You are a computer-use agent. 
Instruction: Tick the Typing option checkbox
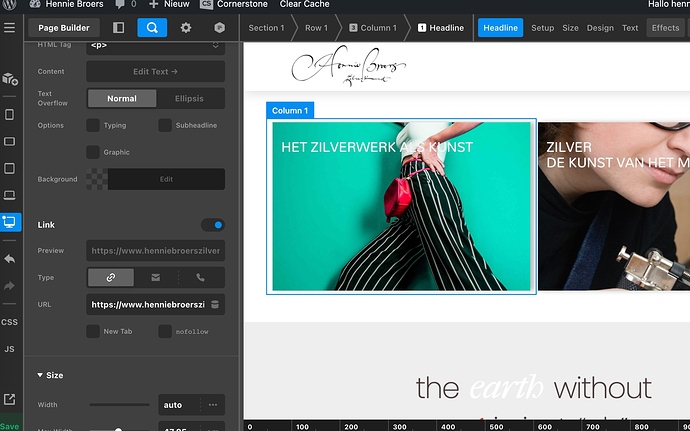(93, 125)
